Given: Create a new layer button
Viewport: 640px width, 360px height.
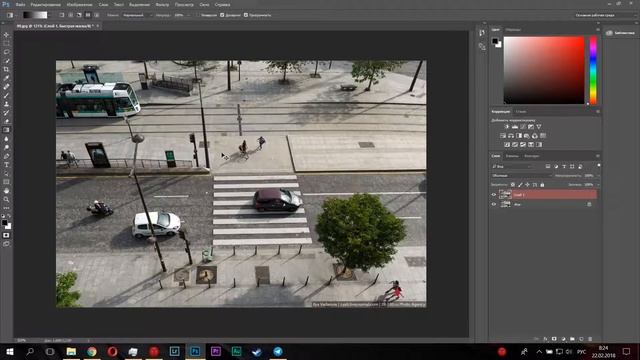Looking at the screenshot, I should [x=581, y=339].
